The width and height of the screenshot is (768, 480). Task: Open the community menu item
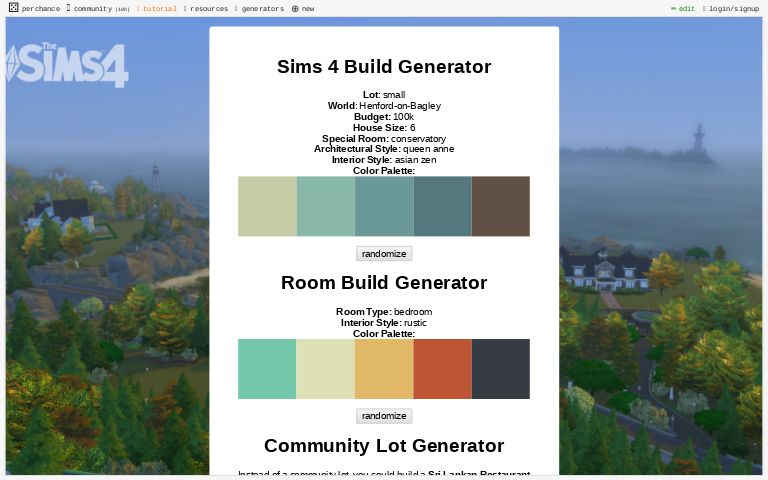pos(98,9)
